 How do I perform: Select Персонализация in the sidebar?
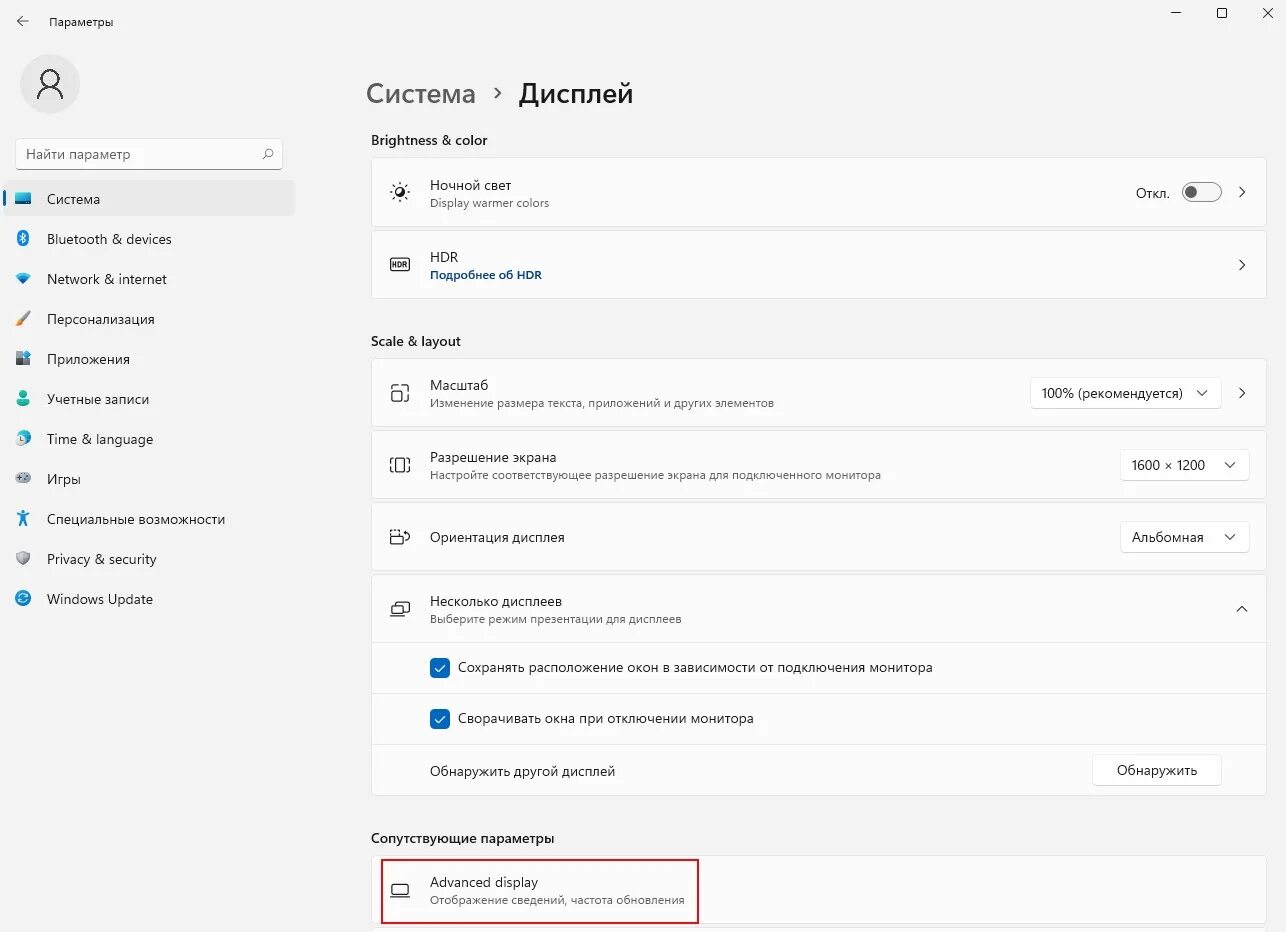pyautogui.click(x=100, y=319)
